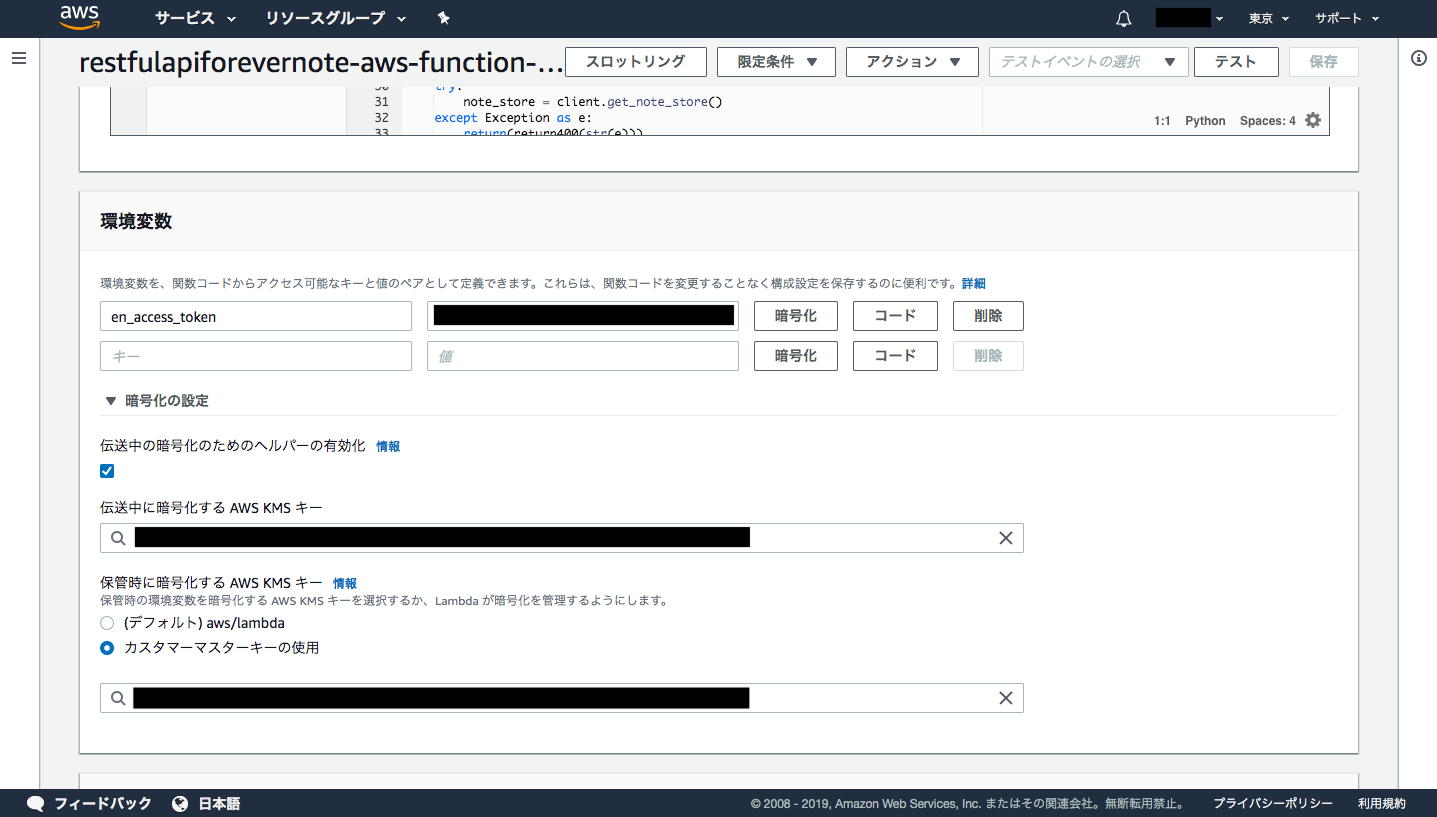Click the restfulapiforevernote-aws-function title
This screenshot has width=1437, height=817.
tap(321, 63)
